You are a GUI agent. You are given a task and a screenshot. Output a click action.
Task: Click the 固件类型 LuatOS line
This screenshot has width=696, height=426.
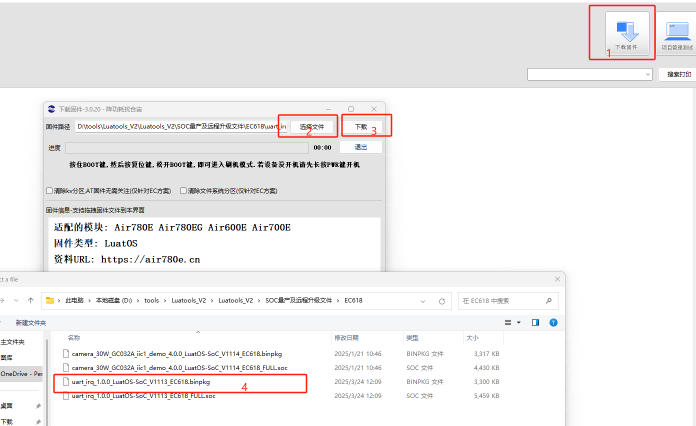pyautogui.click(x=96, y=244)
